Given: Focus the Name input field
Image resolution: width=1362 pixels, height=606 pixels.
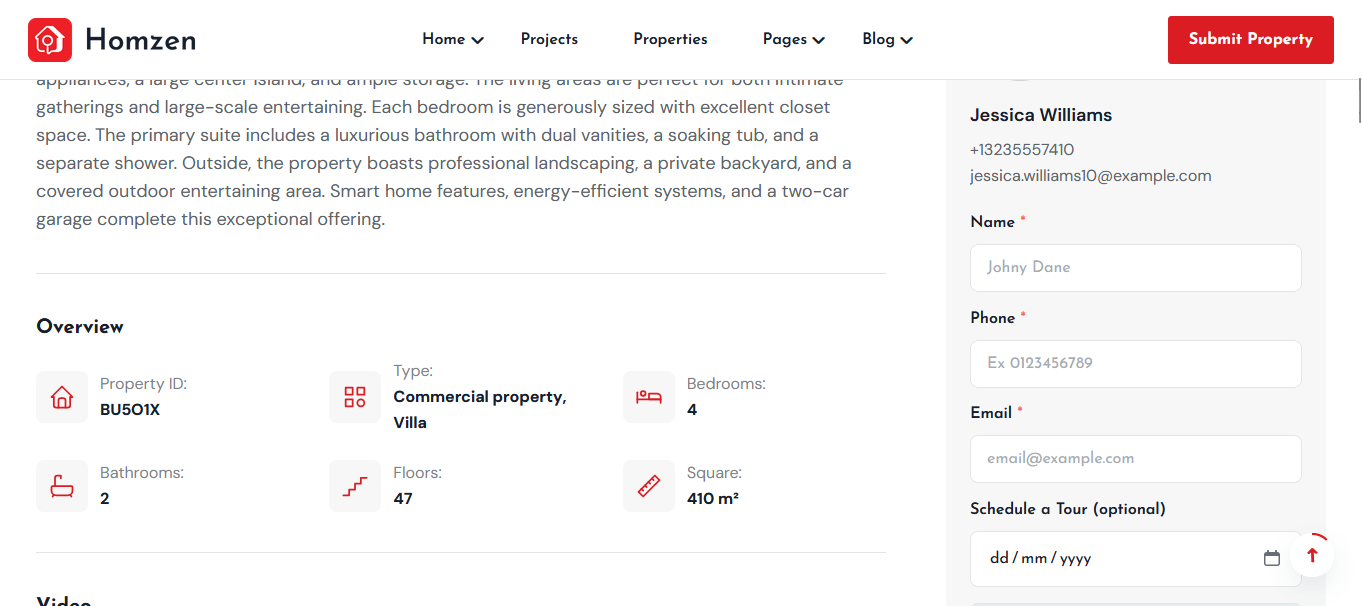Looking at the screenshot, I should 1135,268.
